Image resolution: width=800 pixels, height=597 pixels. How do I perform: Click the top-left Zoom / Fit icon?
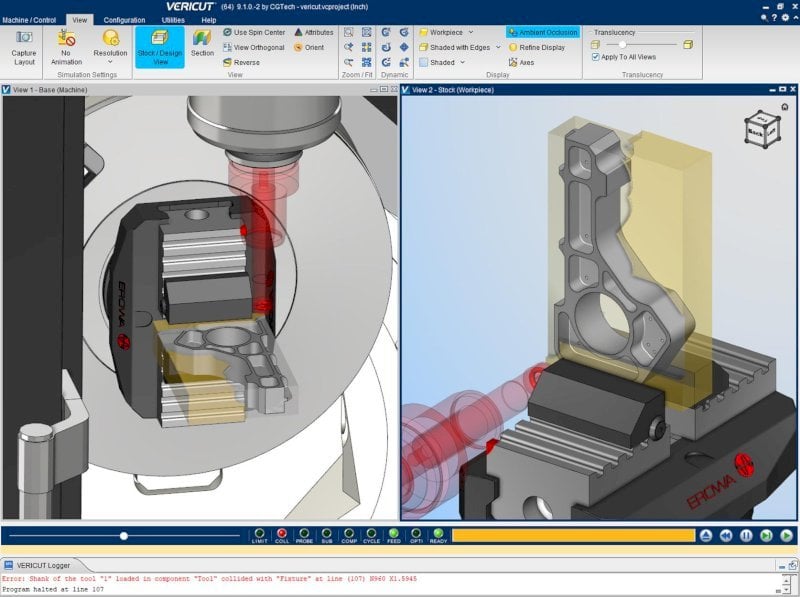coord(348,32)
